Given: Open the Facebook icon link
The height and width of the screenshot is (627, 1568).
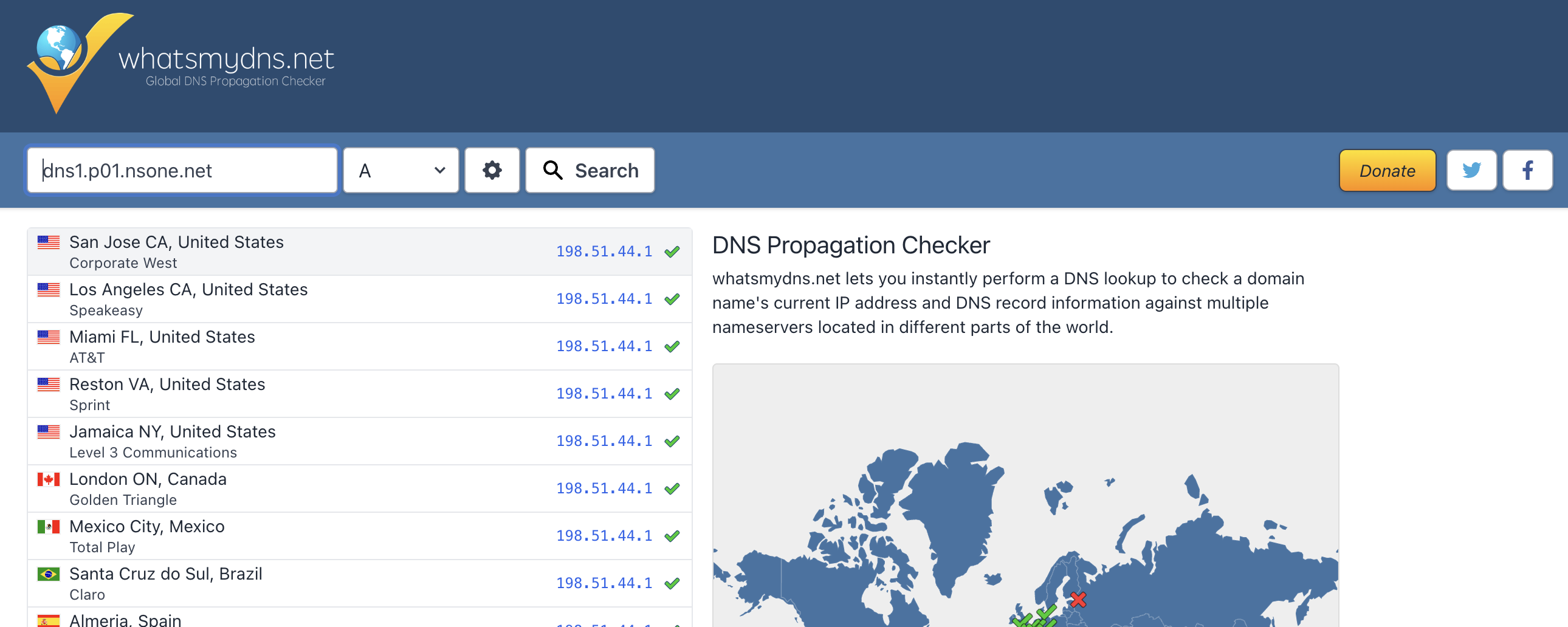Looking at the screenshot, I should [1527, 171].
